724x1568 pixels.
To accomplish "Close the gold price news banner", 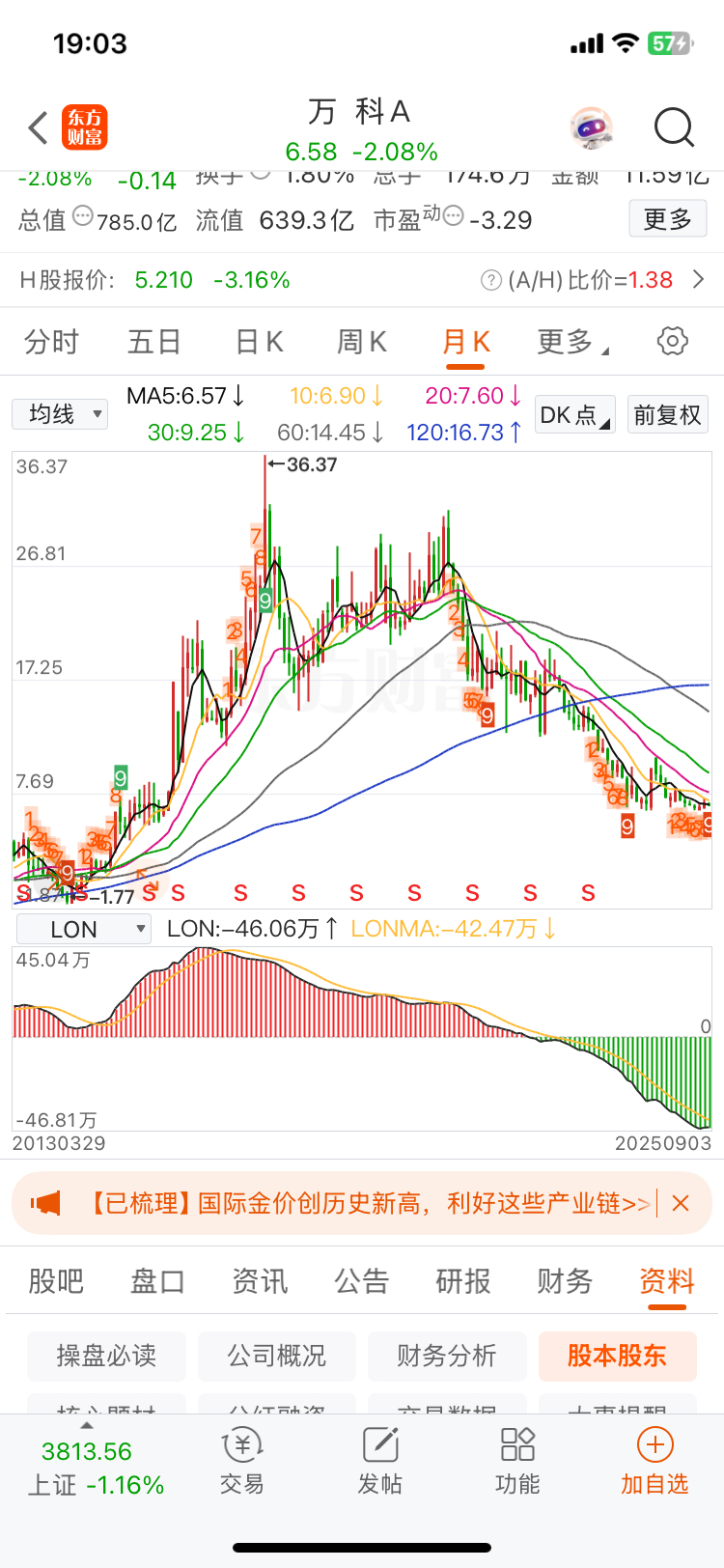I will click(681, 1203).
